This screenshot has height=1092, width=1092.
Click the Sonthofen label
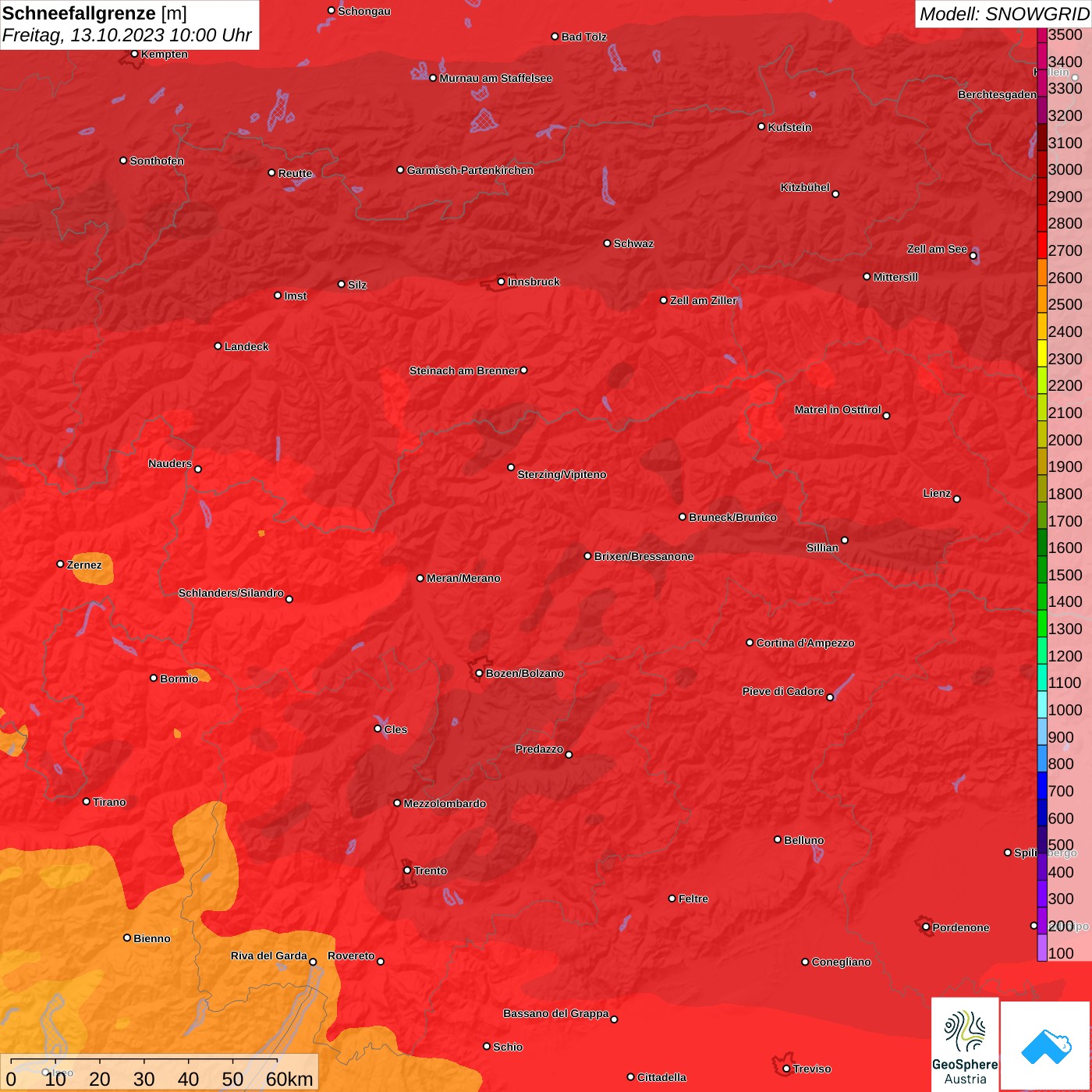(x=157, y=161)
